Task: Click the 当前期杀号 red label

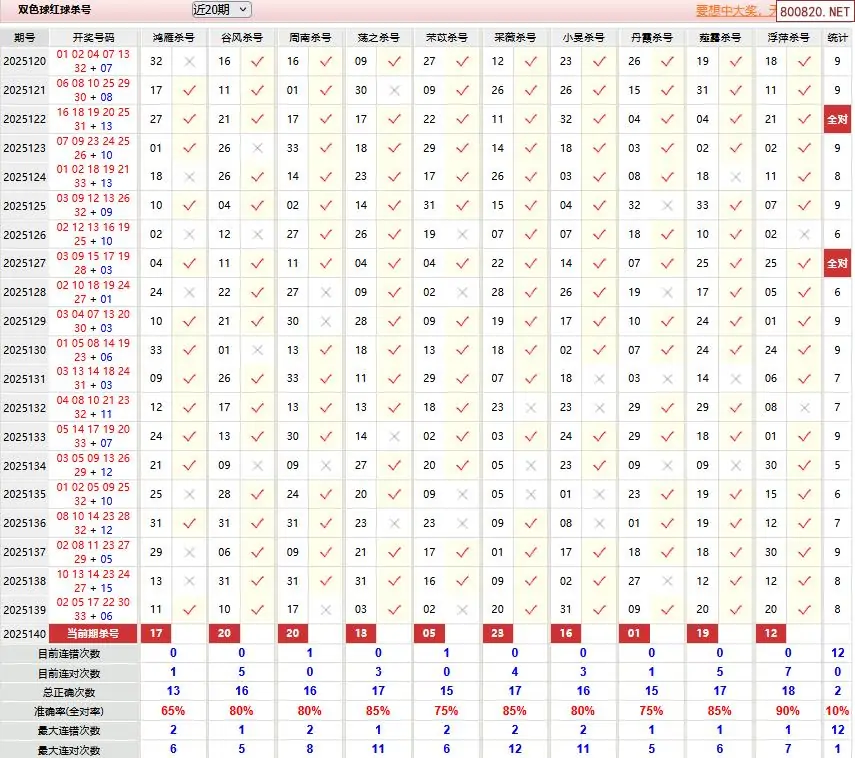Action: [x=93, y=633]
